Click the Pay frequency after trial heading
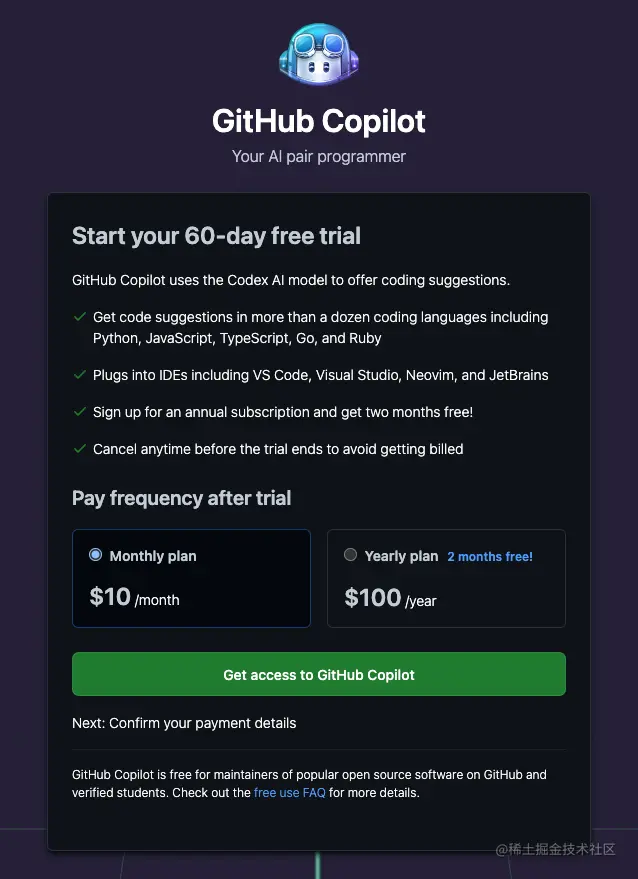The image size is (638, 879). click(181, 497)
